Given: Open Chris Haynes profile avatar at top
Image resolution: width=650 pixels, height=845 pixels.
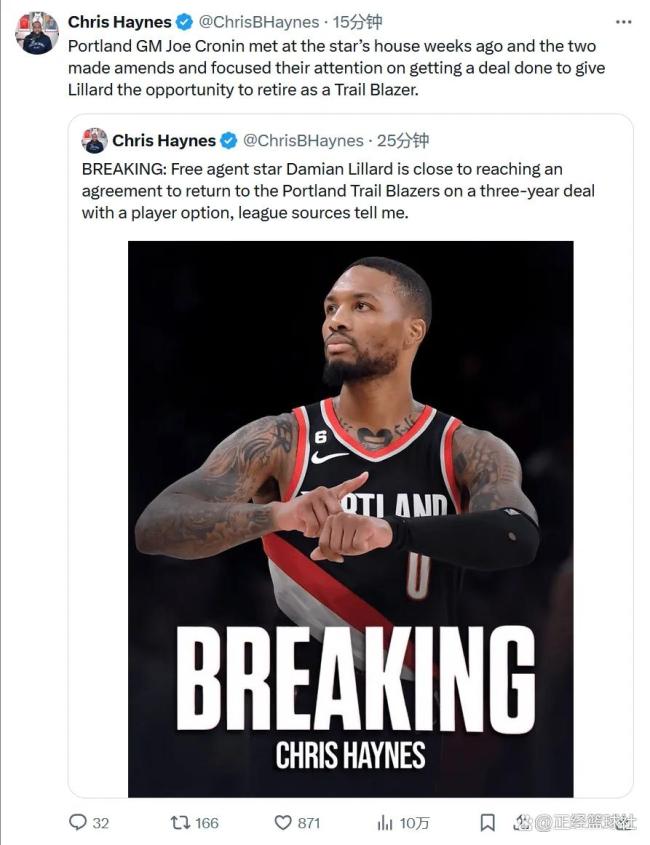Looking at the screenshot, I should click(x=37, y=33).
